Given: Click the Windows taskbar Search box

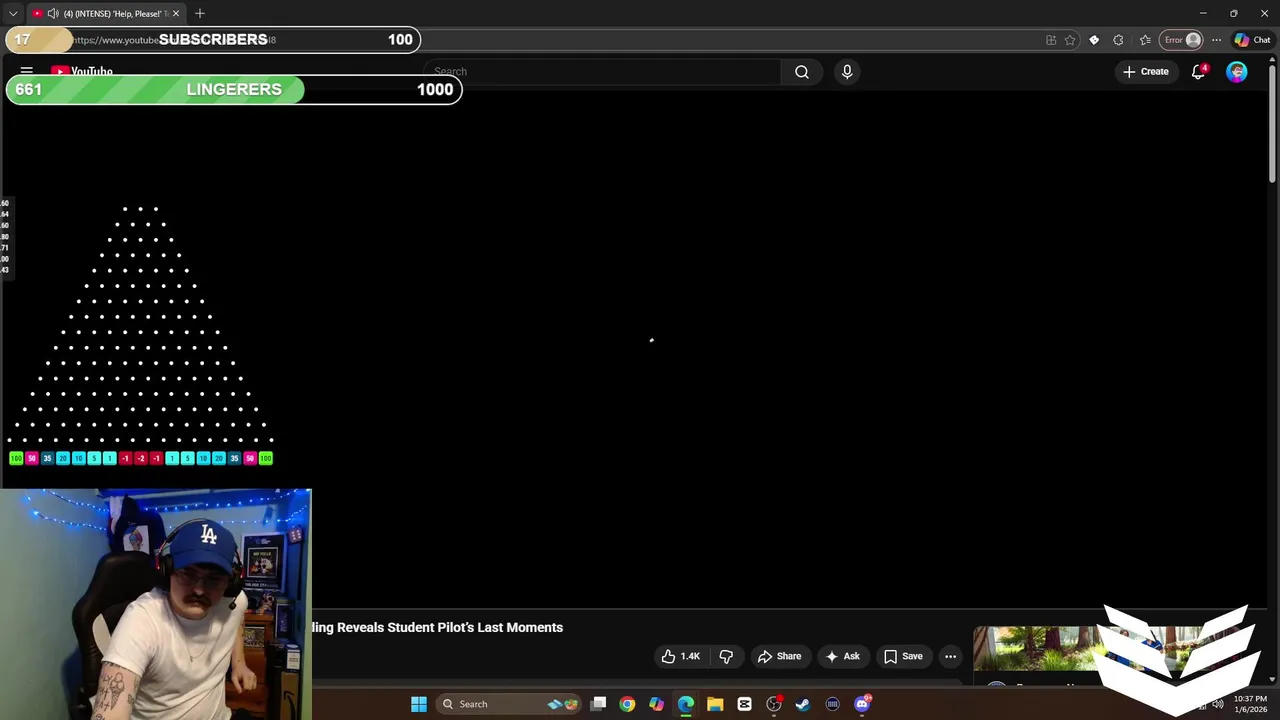Looking at the screenshot, I should (x=510, y=704).
